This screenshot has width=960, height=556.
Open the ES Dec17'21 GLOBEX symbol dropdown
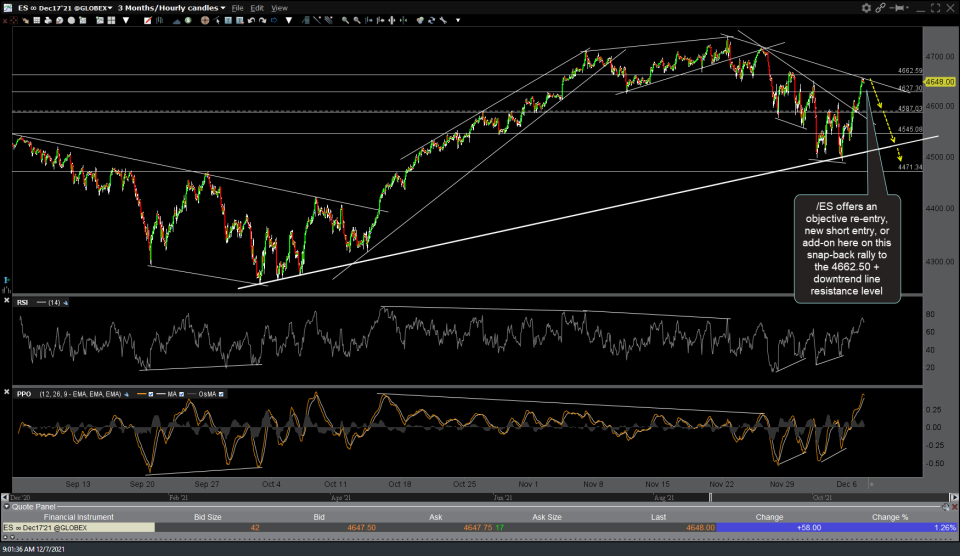click(x=110, y=8)
